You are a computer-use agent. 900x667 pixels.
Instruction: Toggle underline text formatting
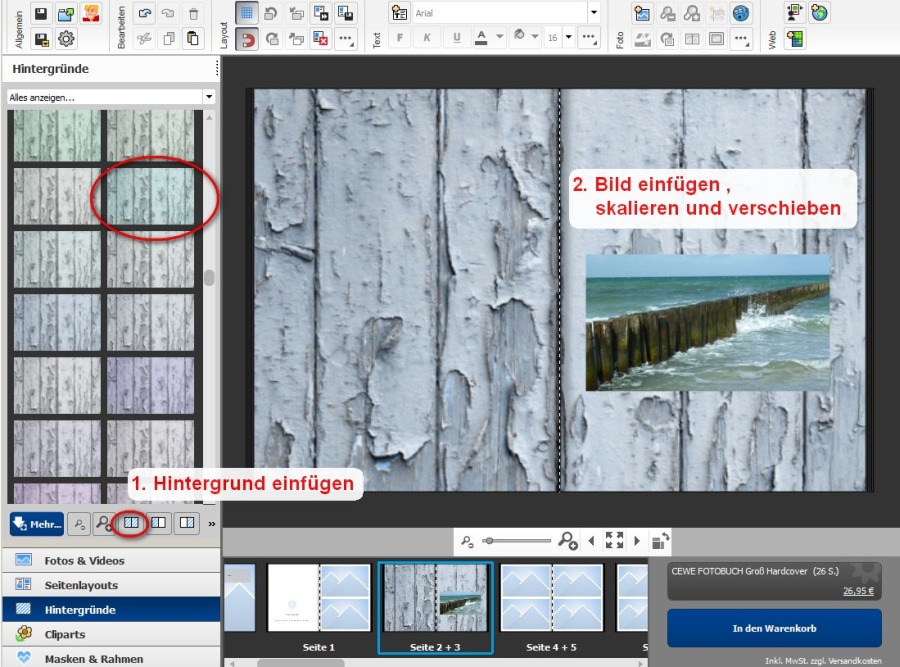click(x=457, y=38)
